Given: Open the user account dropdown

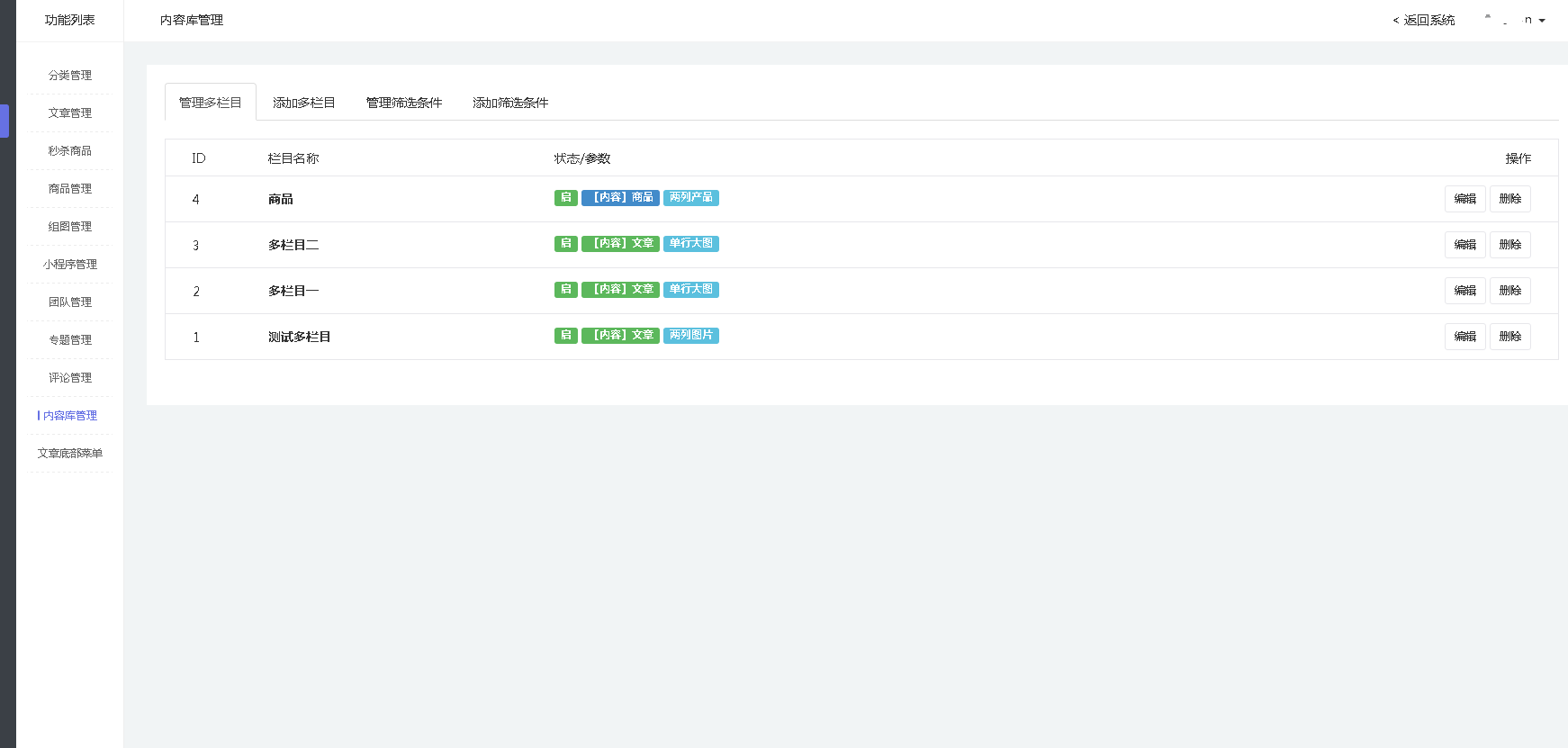Looking at the screenshot, I should tap(1521, 20).
